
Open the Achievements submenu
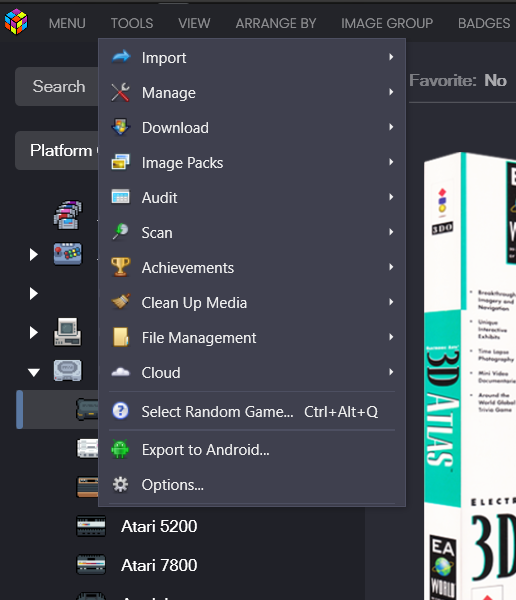252,267
